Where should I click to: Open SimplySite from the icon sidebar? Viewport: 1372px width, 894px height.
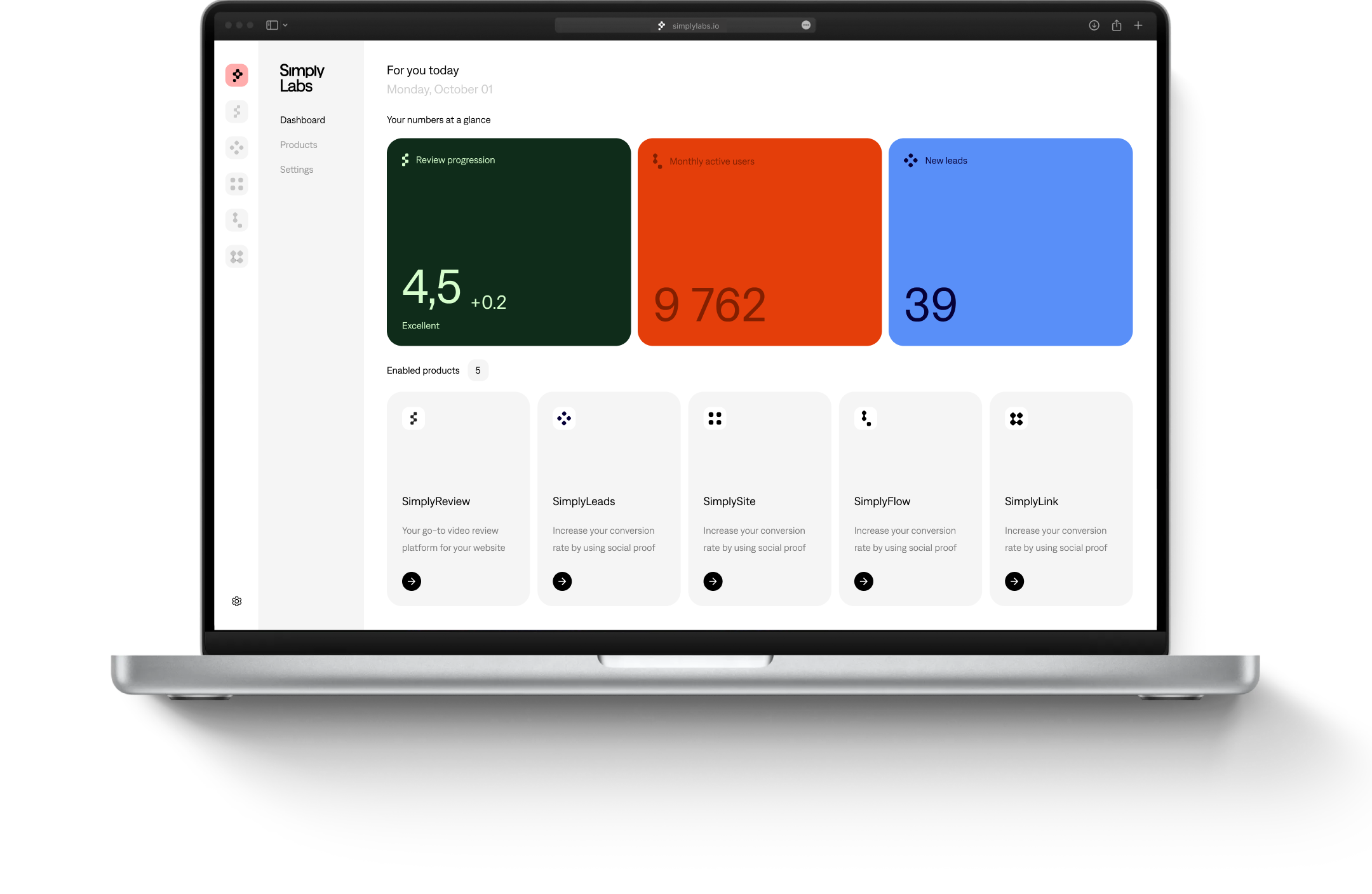tap(237, 184)
